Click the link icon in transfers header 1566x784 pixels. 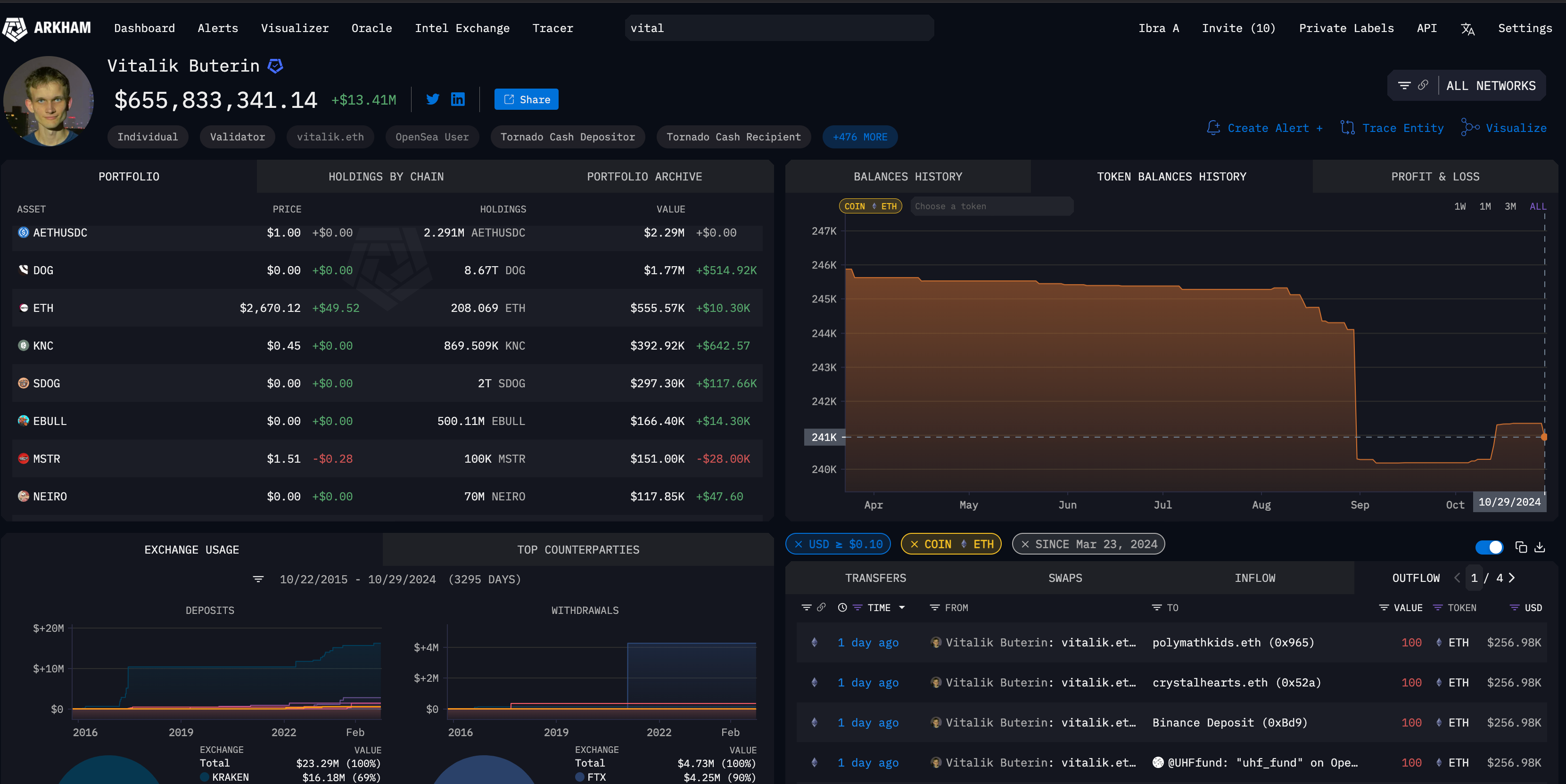click(821, 607)
